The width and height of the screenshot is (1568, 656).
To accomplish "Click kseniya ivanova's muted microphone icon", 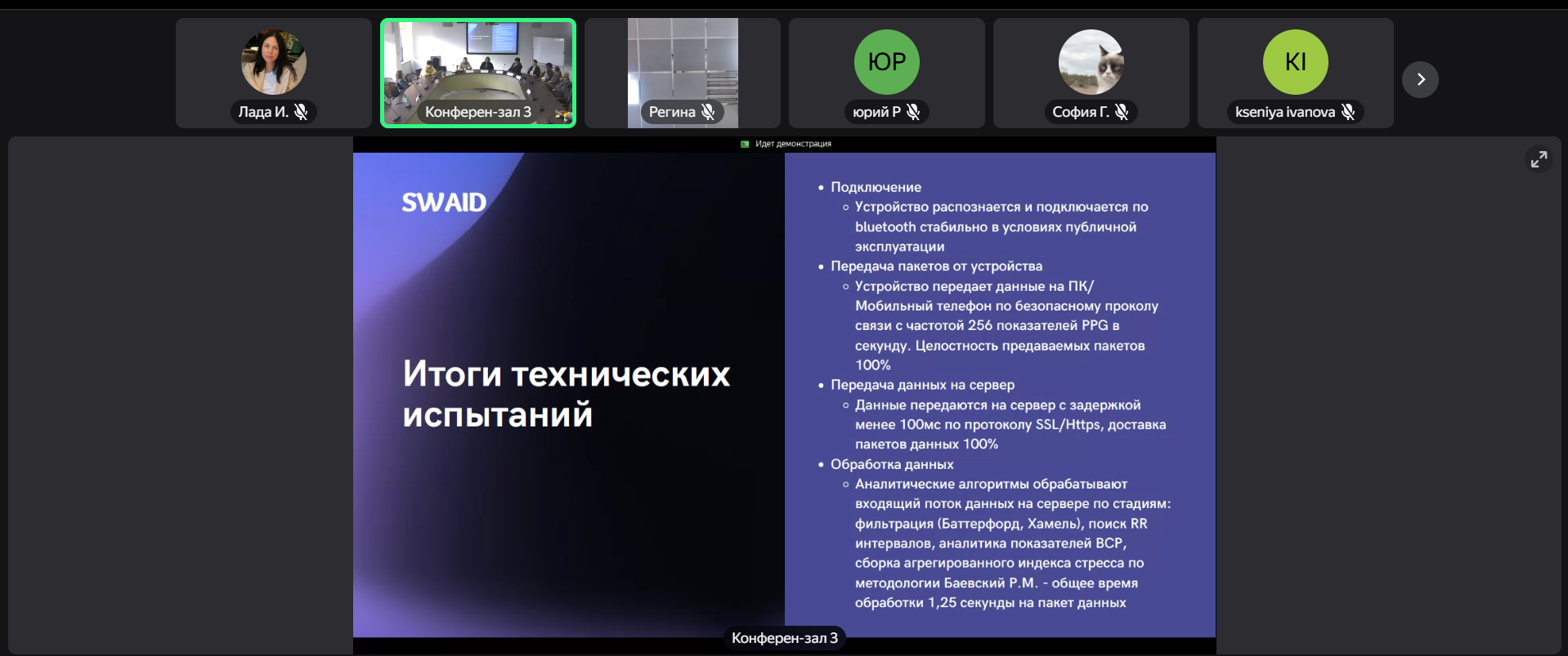I will (x=1348, y=112).
